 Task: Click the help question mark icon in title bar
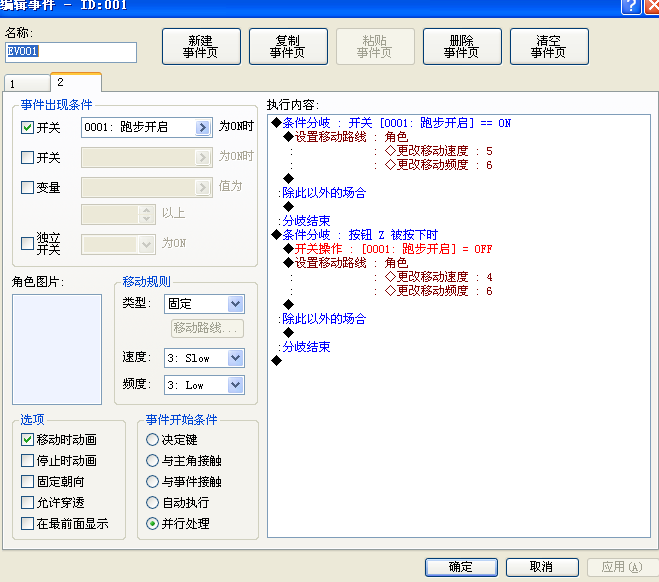(x=631, y=6)
